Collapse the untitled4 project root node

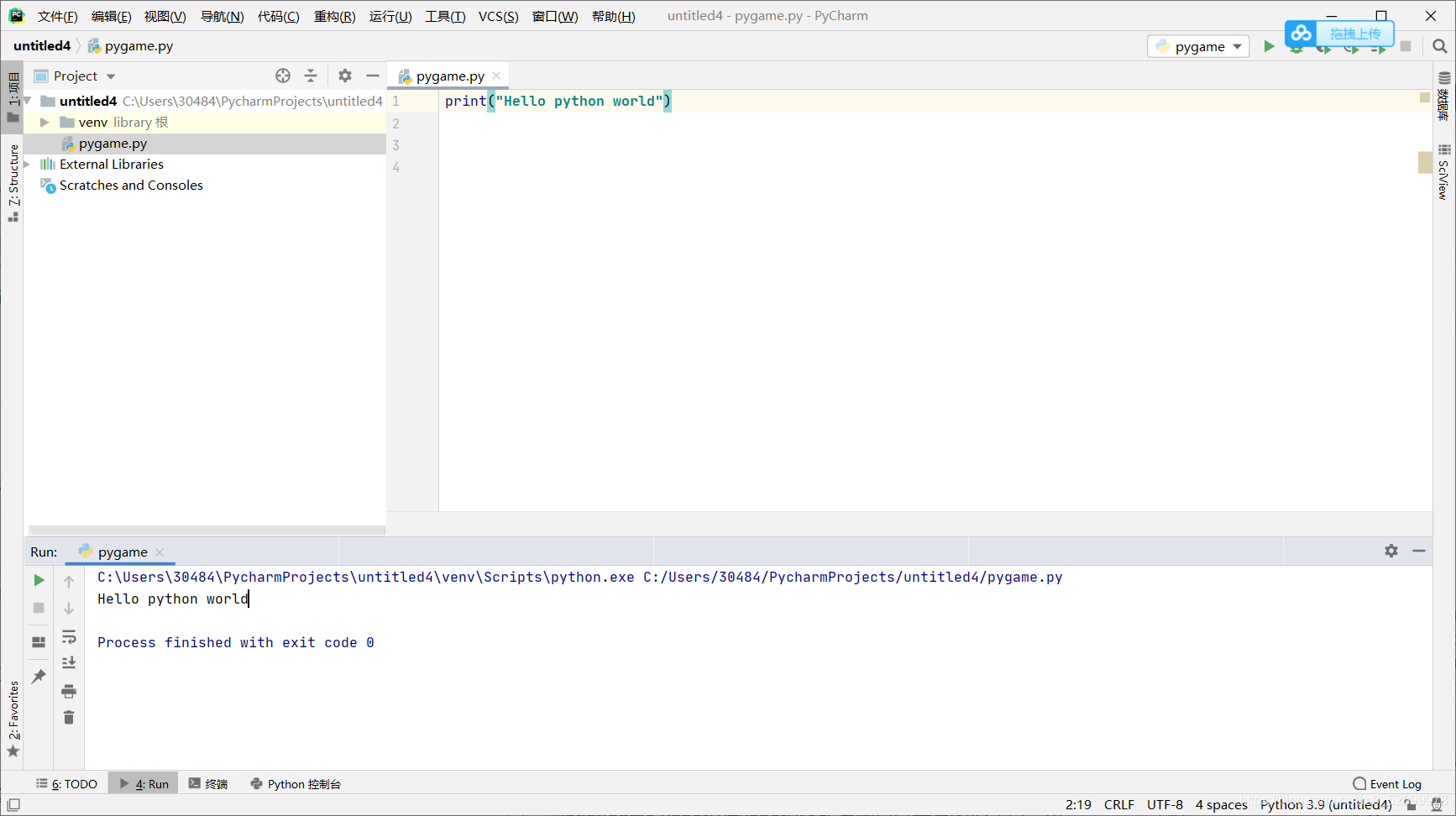coord(28,101)
